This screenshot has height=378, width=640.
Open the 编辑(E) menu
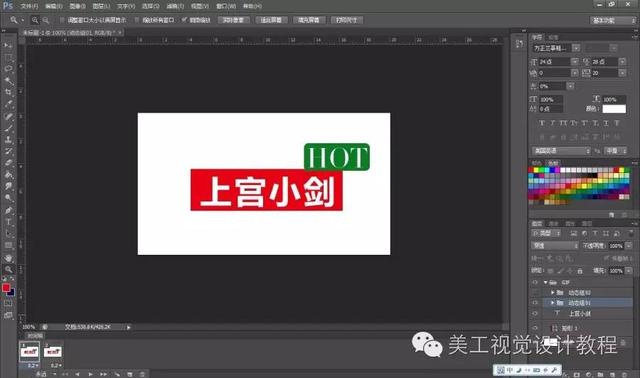(54, 6)
